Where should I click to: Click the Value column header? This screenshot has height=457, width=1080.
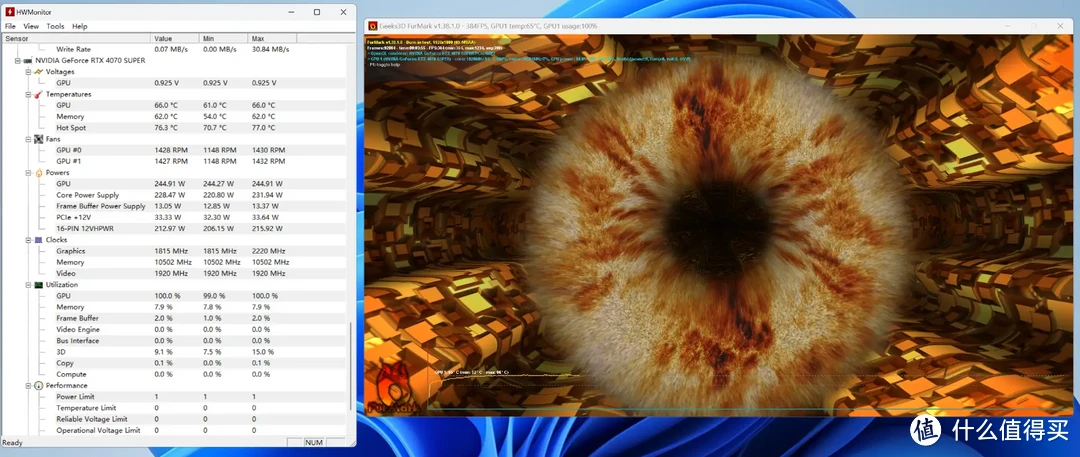tap(175, 39)
